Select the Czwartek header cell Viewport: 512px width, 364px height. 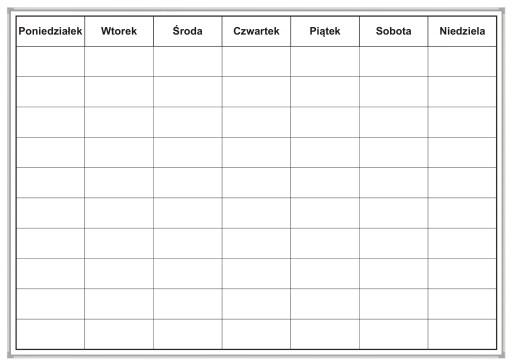coord(256,31)
